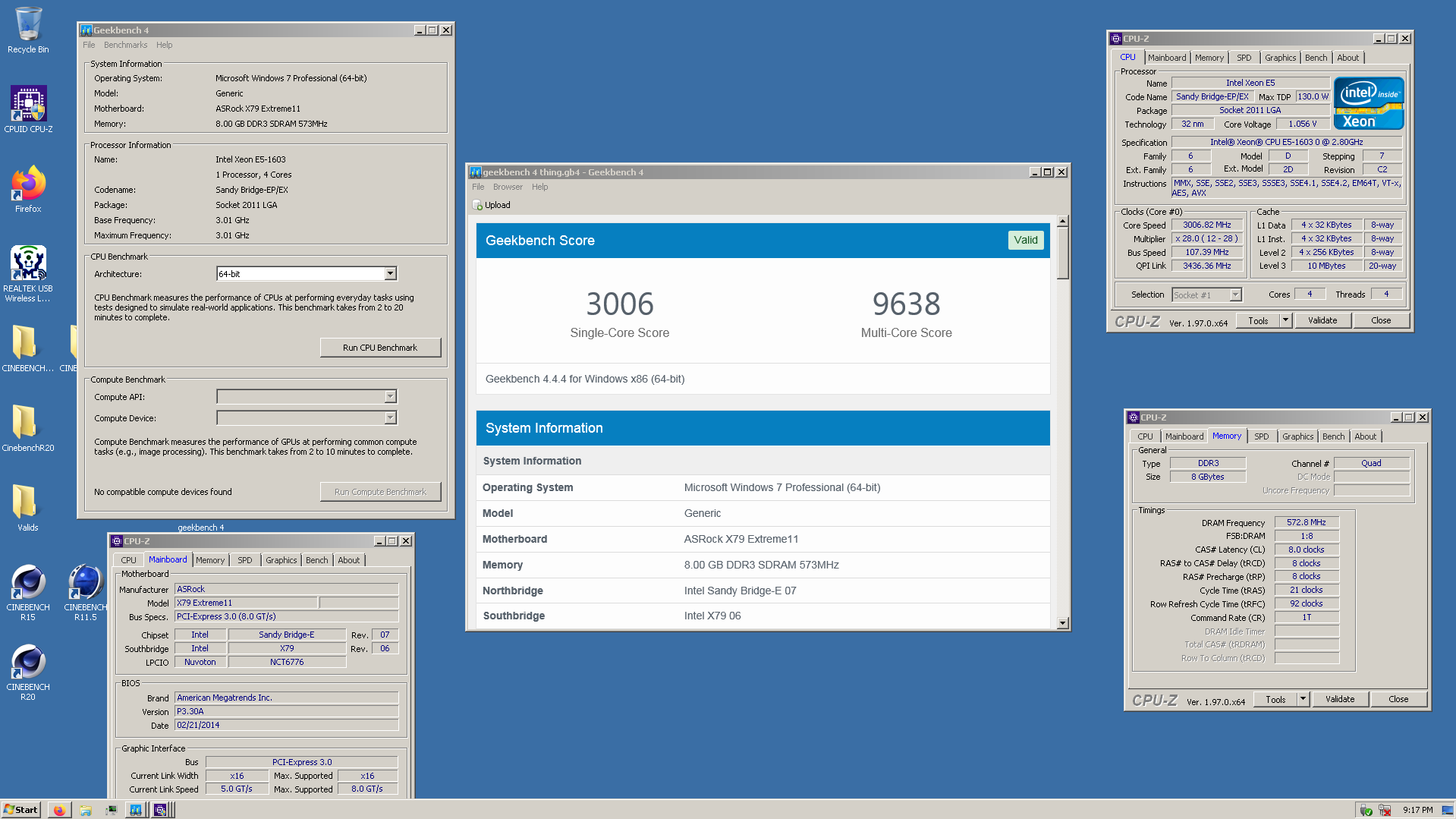Click the Tools button in the CPU-Z Memory window
Viewport: 1456px width, 819px height.
[1275, 699]
